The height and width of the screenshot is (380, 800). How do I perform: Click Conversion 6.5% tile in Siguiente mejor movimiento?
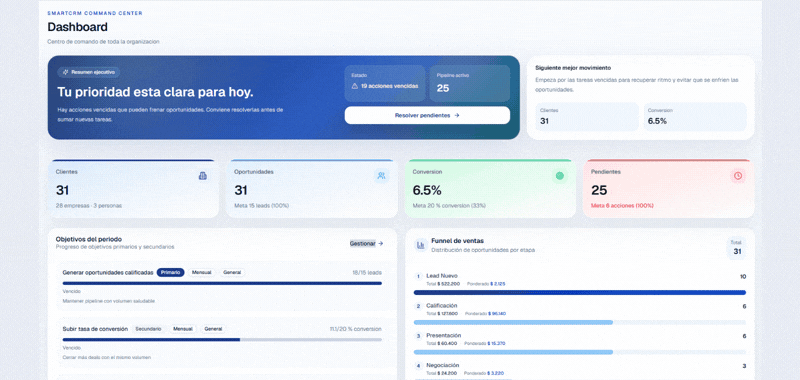(695, 117)
